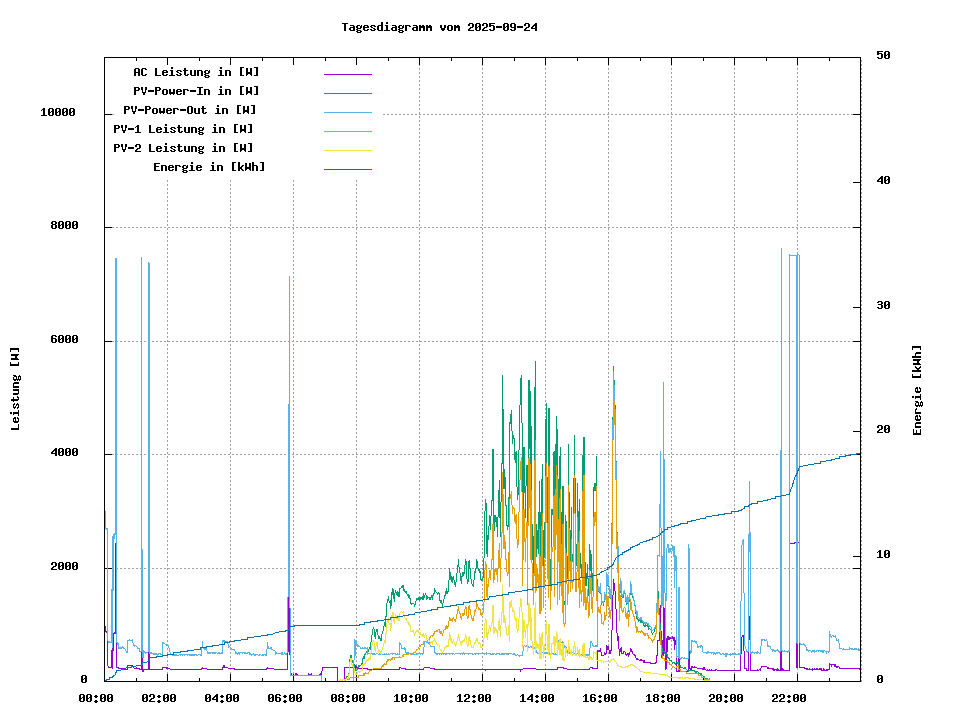Click the purple AC Leistung legend line sample
The height and width of the screenshot is (720, 960).
pyautogui.click(x=347, y=73)
